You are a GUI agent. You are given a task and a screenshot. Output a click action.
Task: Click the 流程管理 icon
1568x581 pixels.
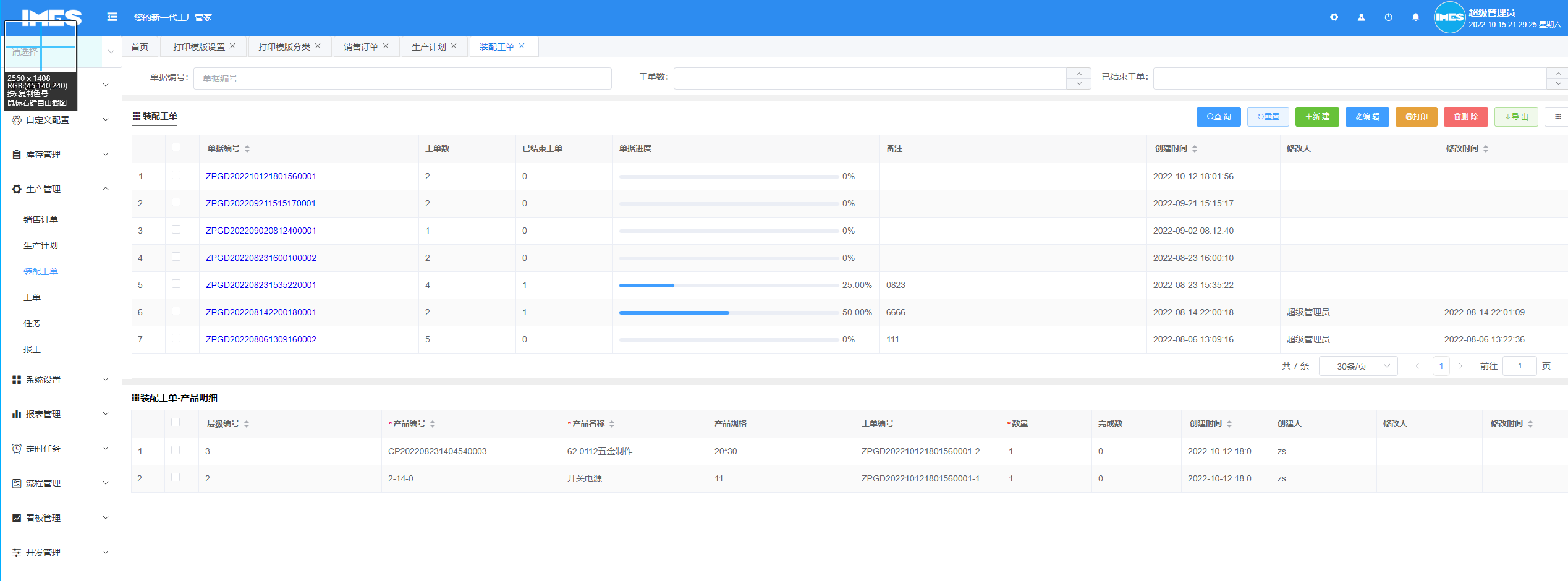(x=17, y=483)
